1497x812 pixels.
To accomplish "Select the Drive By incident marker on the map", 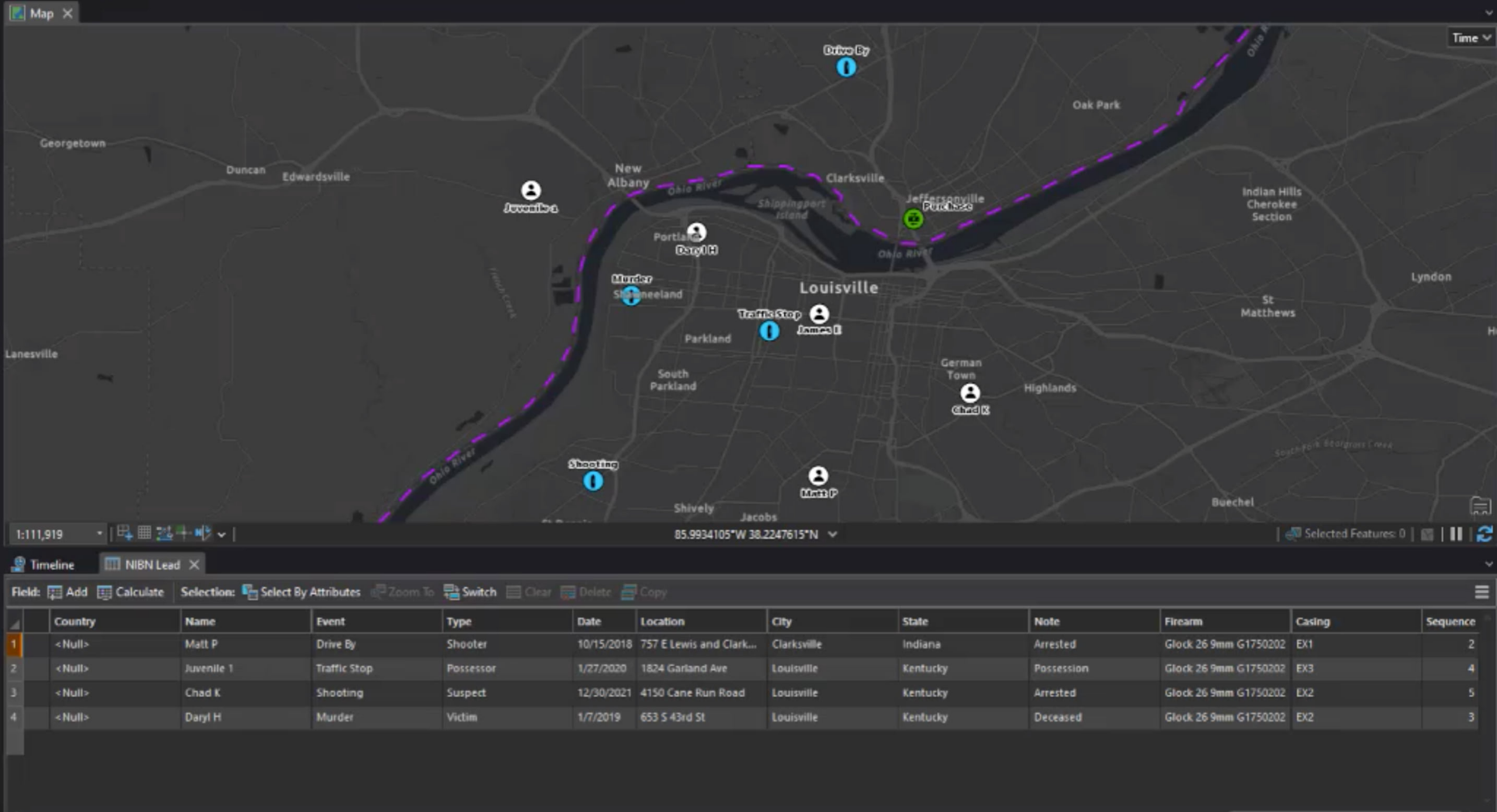I will (x=846, y=67).
